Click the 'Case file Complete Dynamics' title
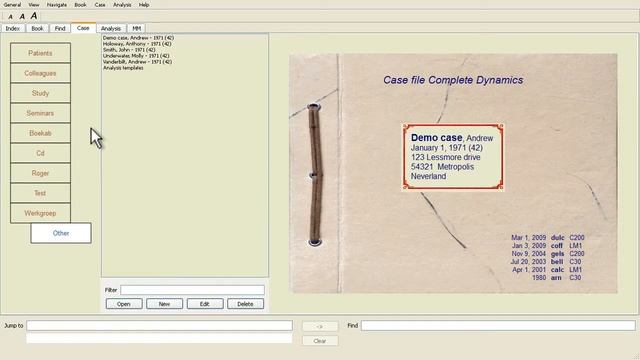Viewport: 640px width, 360px height. [x=453, y=80]
